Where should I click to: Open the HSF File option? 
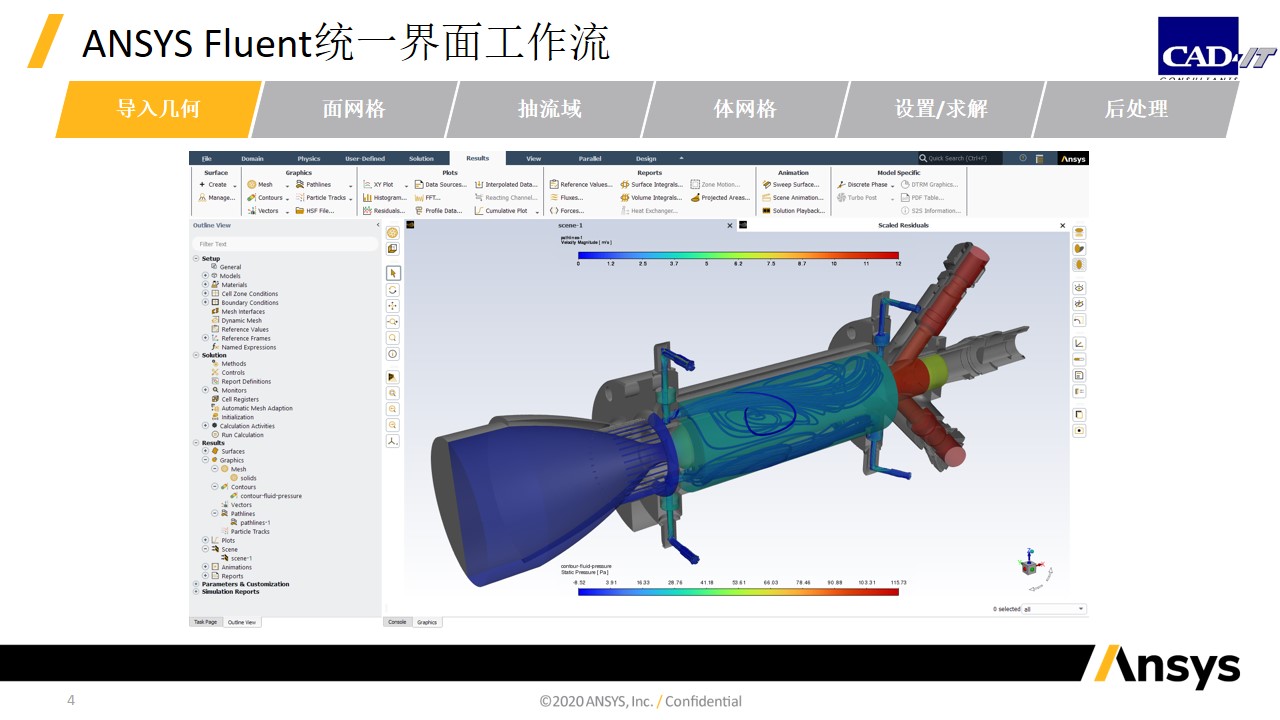tap(314, 211)
